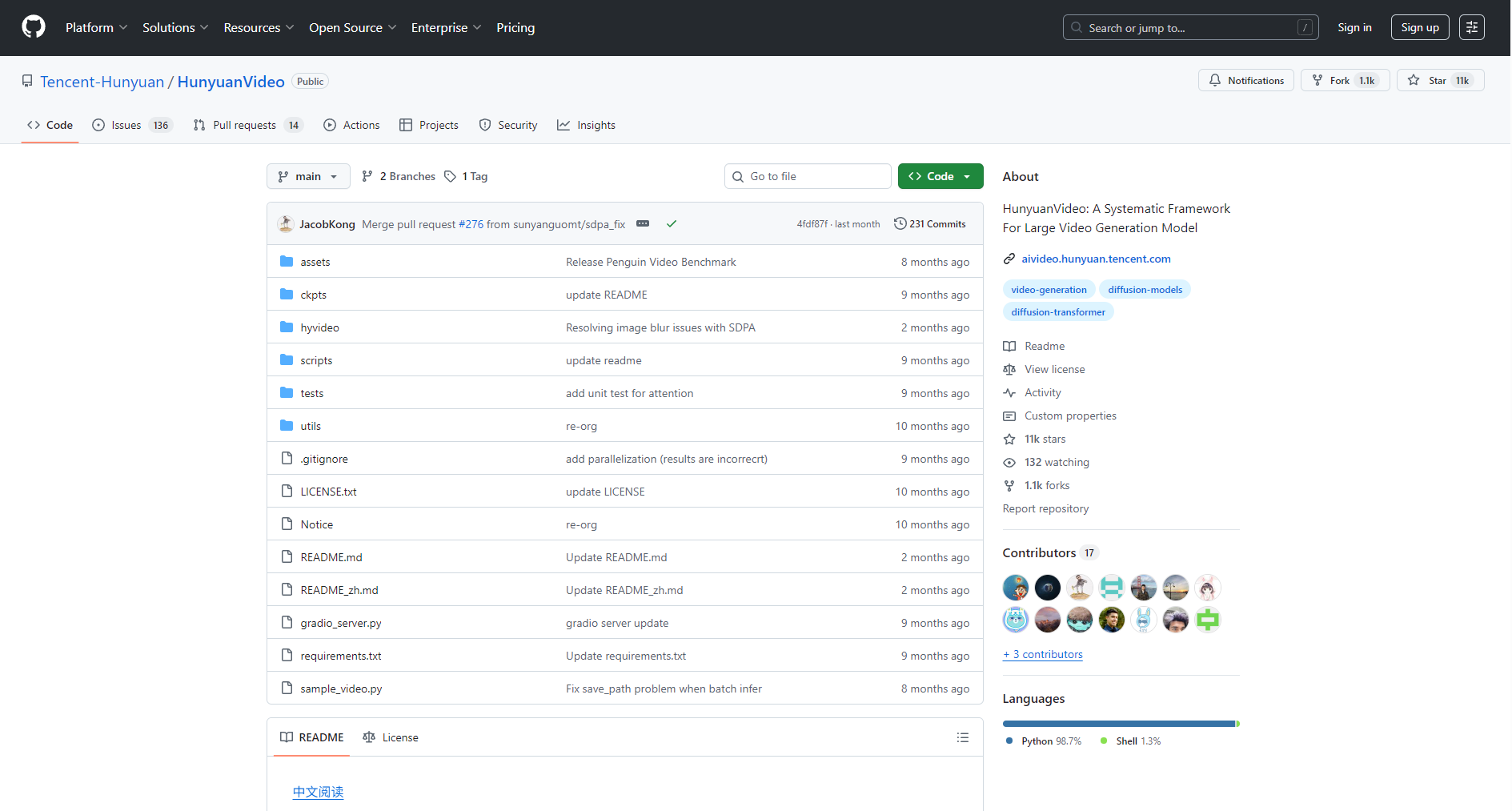
Task: Click the Sign up button
Action: pos(1420,27)
